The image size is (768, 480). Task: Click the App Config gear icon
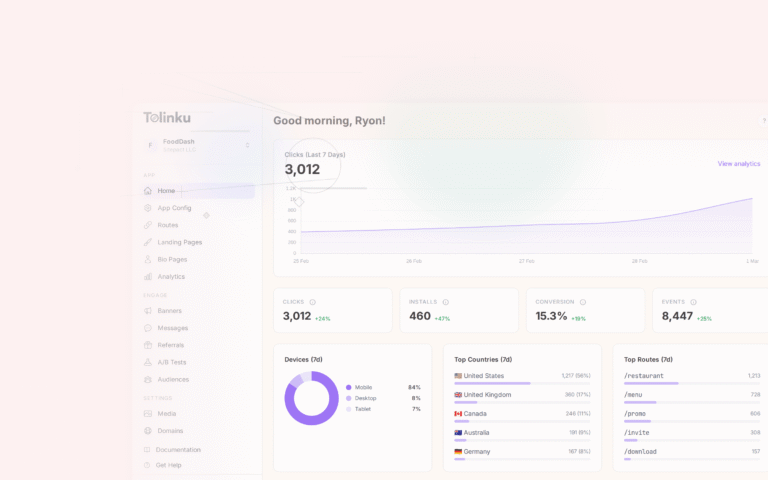(x=148, y=208)
